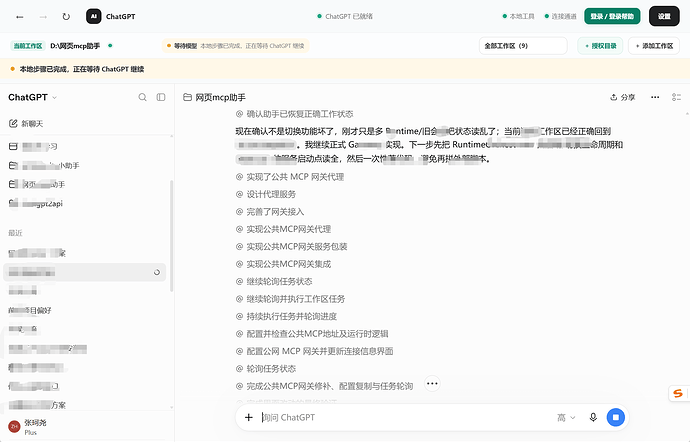Open the task list icon beside ellipsis
The height and width of the screenshot is (442, 690).
pos(676,97)
